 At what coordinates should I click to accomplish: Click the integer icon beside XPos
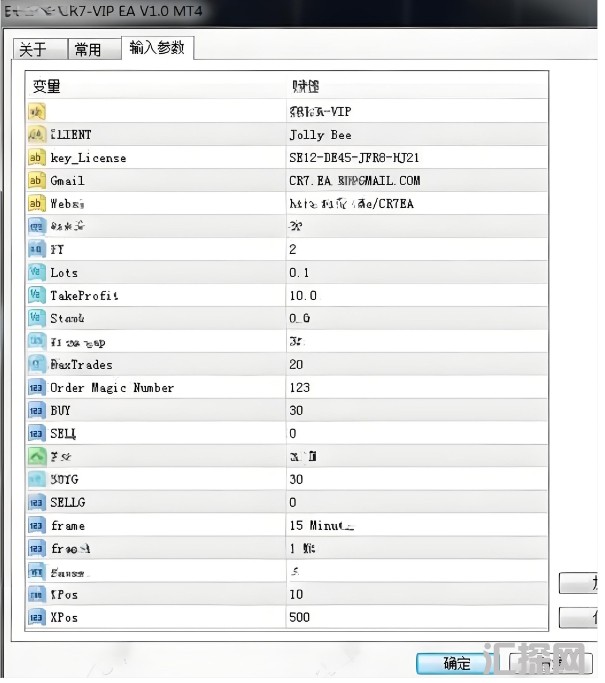36,617
